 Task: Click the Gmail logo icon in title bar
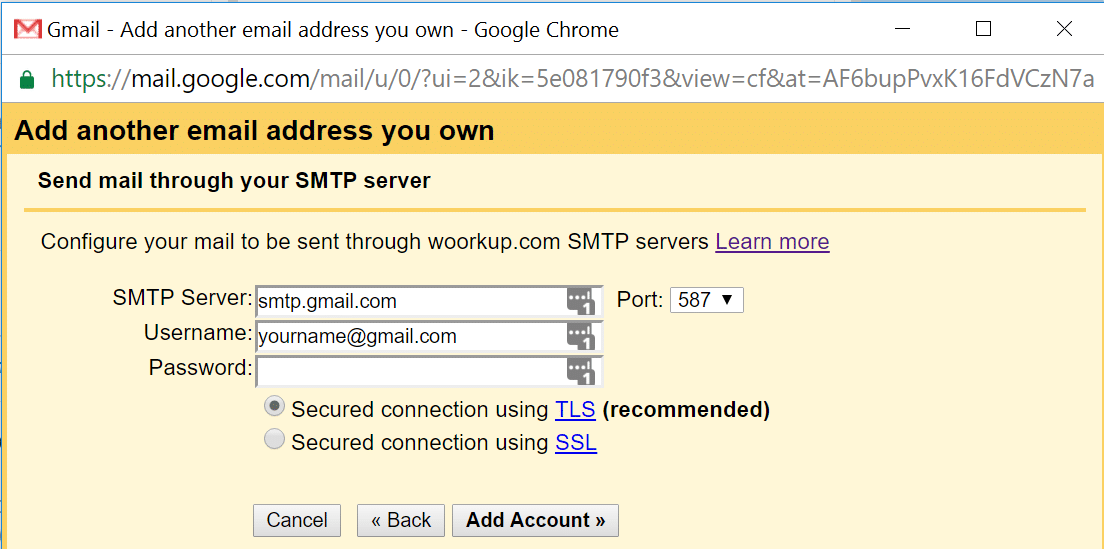click(27, 29)
